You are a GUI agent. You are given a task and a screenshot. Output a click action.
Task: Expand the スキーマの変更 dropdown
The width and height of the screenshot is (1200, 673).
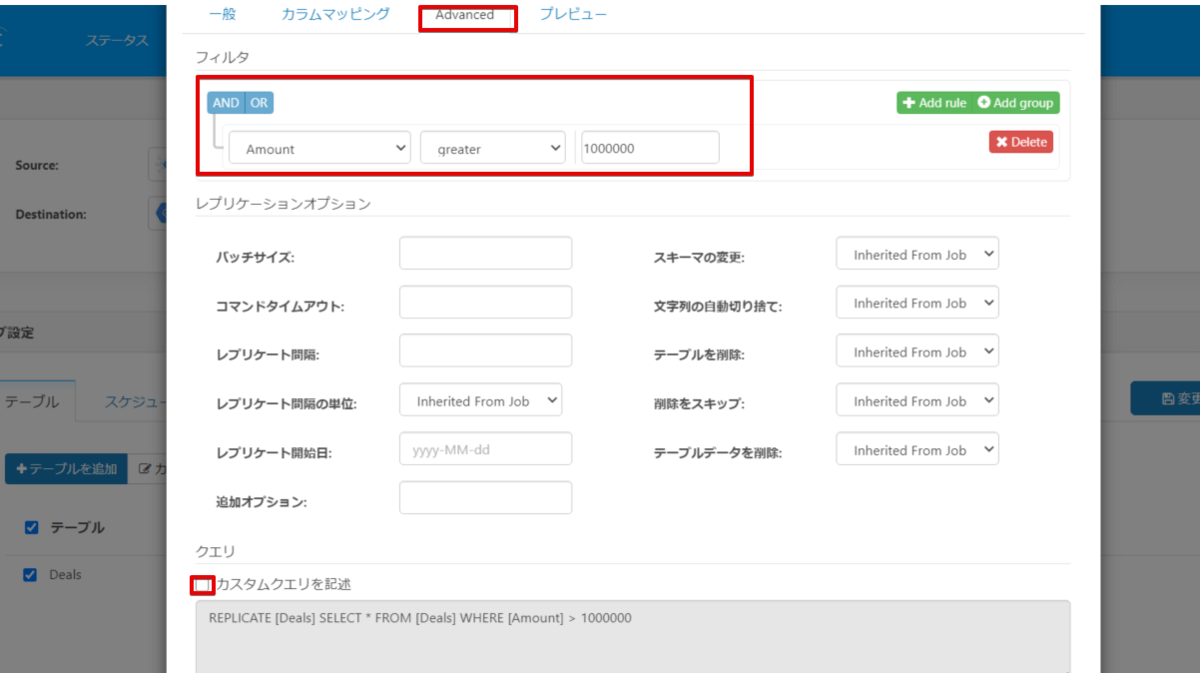coord(917,254)
